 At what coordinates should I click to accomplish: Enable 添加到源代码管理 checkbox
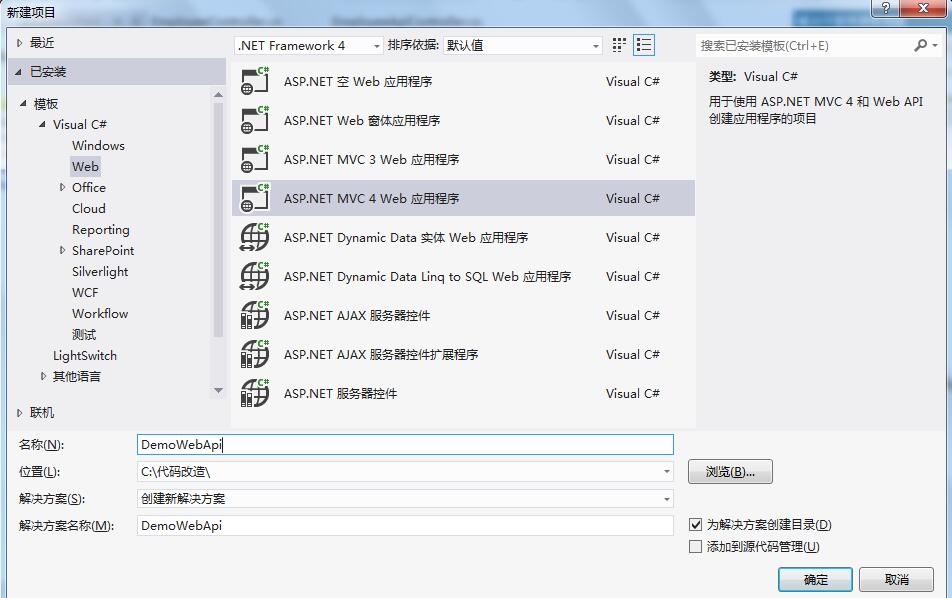click(x=695, y=546)
